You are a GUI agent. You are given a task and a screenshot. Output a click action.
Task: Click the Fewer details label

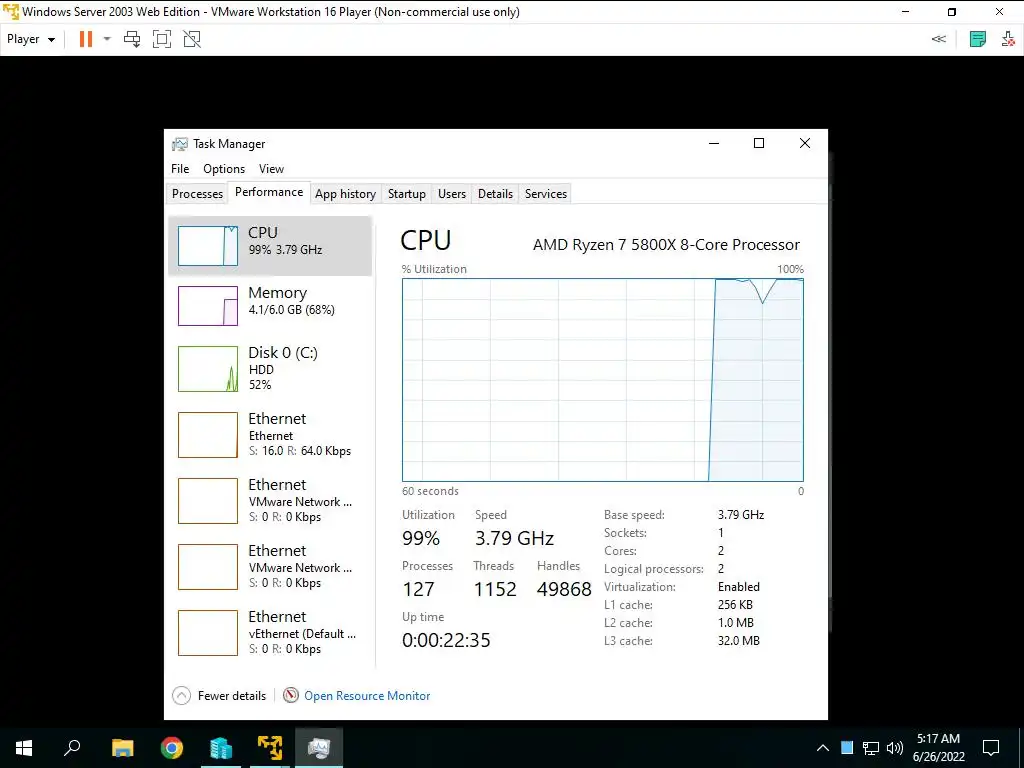click(232, 696)
